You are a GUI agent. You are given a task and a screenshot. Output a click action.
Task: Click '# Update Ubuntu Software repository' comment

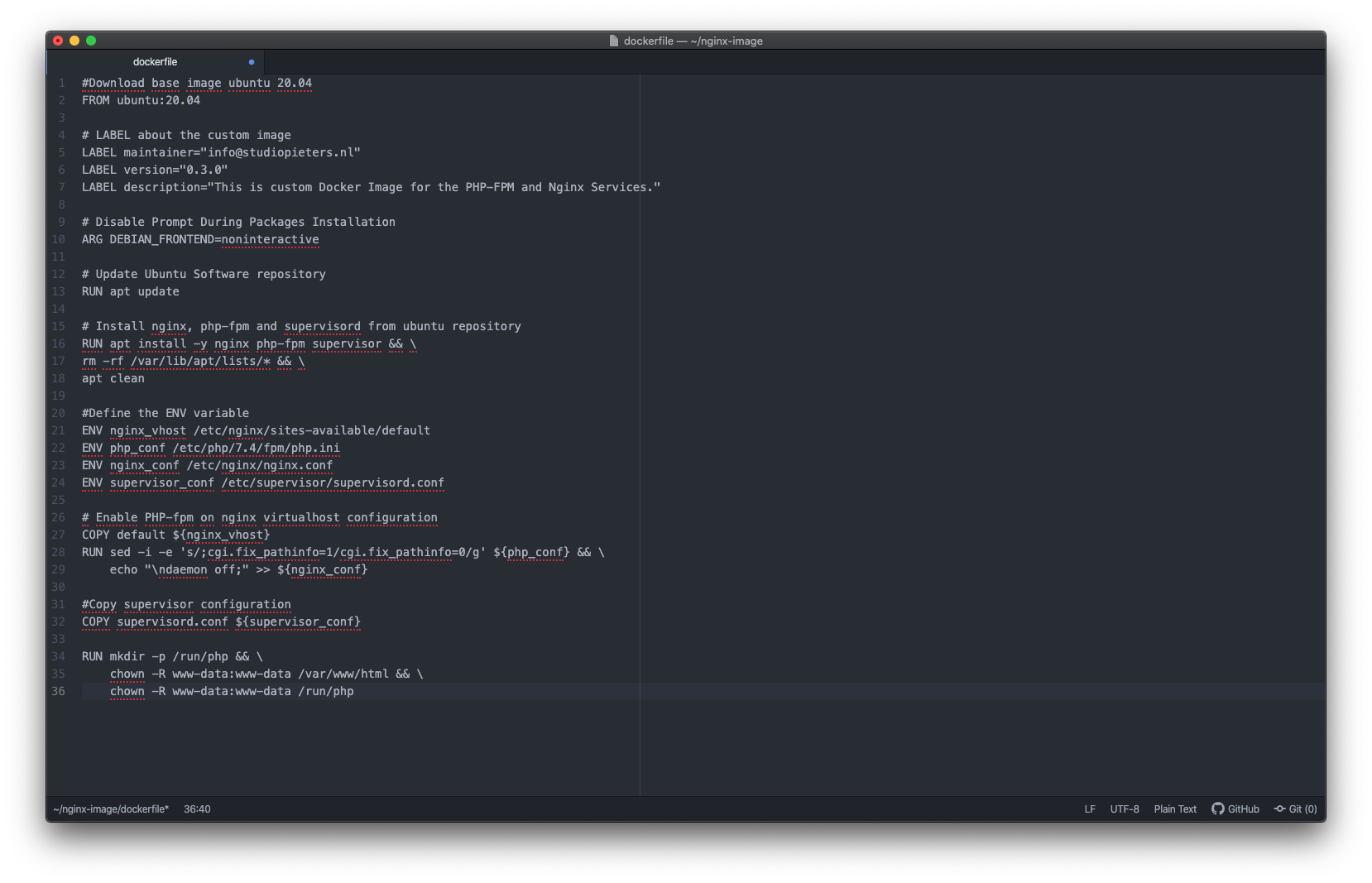[204, 274]
